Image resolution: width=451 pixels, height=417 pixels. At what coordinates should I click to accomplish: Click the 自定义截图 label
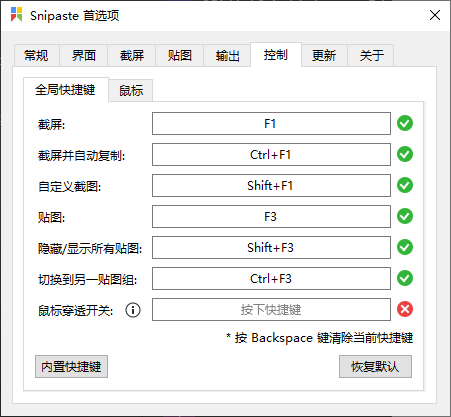pos(69,186)
